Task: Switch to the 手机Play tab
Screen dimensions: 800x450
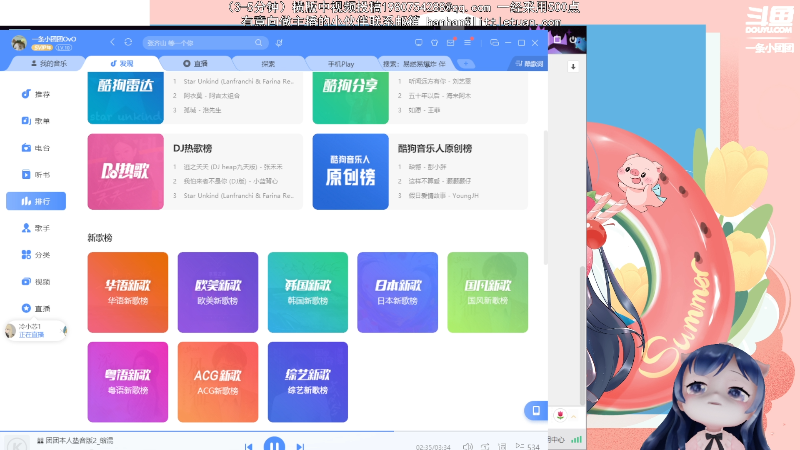Action: pyautogui.click(x=341, y=64)
